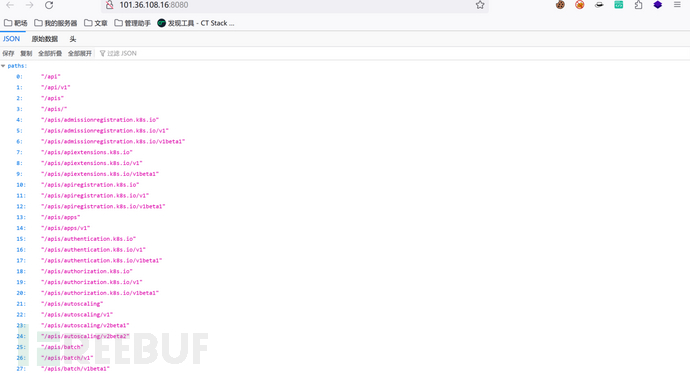Click 全部折叠 collapse all button
The image size is (690, 373).
click(x=50, y=53)
